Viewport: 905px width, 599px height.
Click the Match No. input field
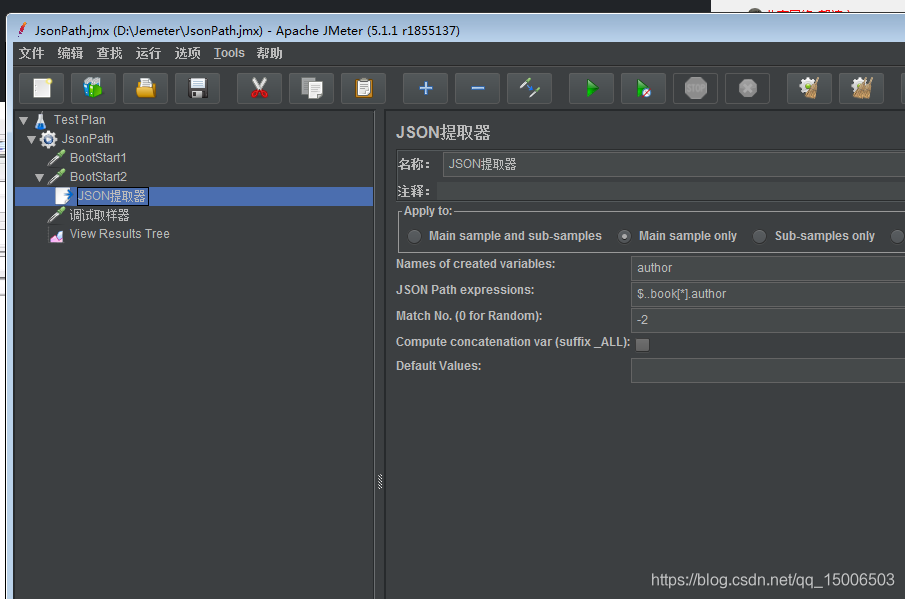[x=768, y=320]
